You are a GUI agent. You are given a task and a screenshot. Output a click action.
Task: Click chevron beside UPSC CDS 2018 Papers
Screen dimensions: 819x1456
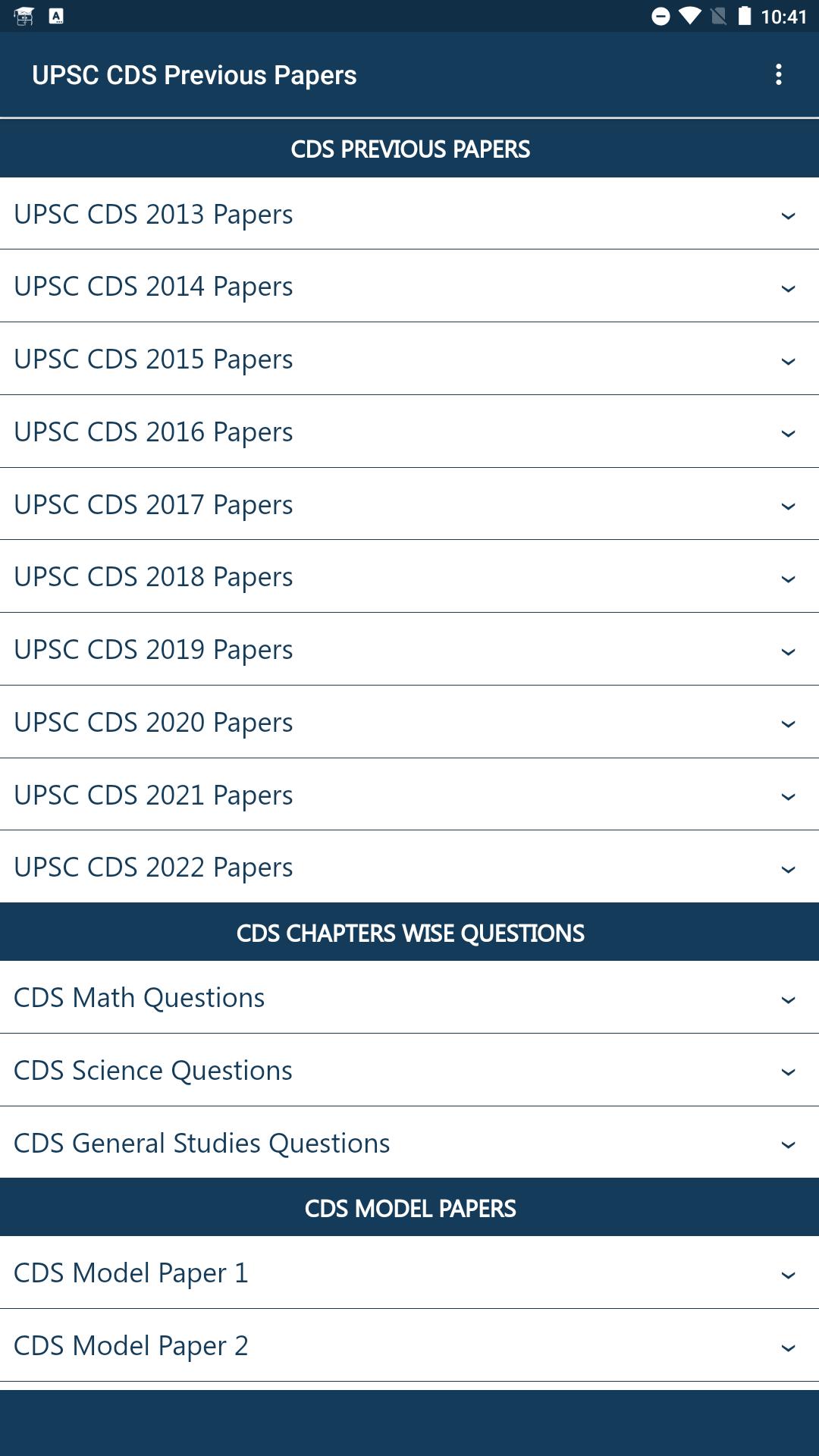(x=788, y=579)
